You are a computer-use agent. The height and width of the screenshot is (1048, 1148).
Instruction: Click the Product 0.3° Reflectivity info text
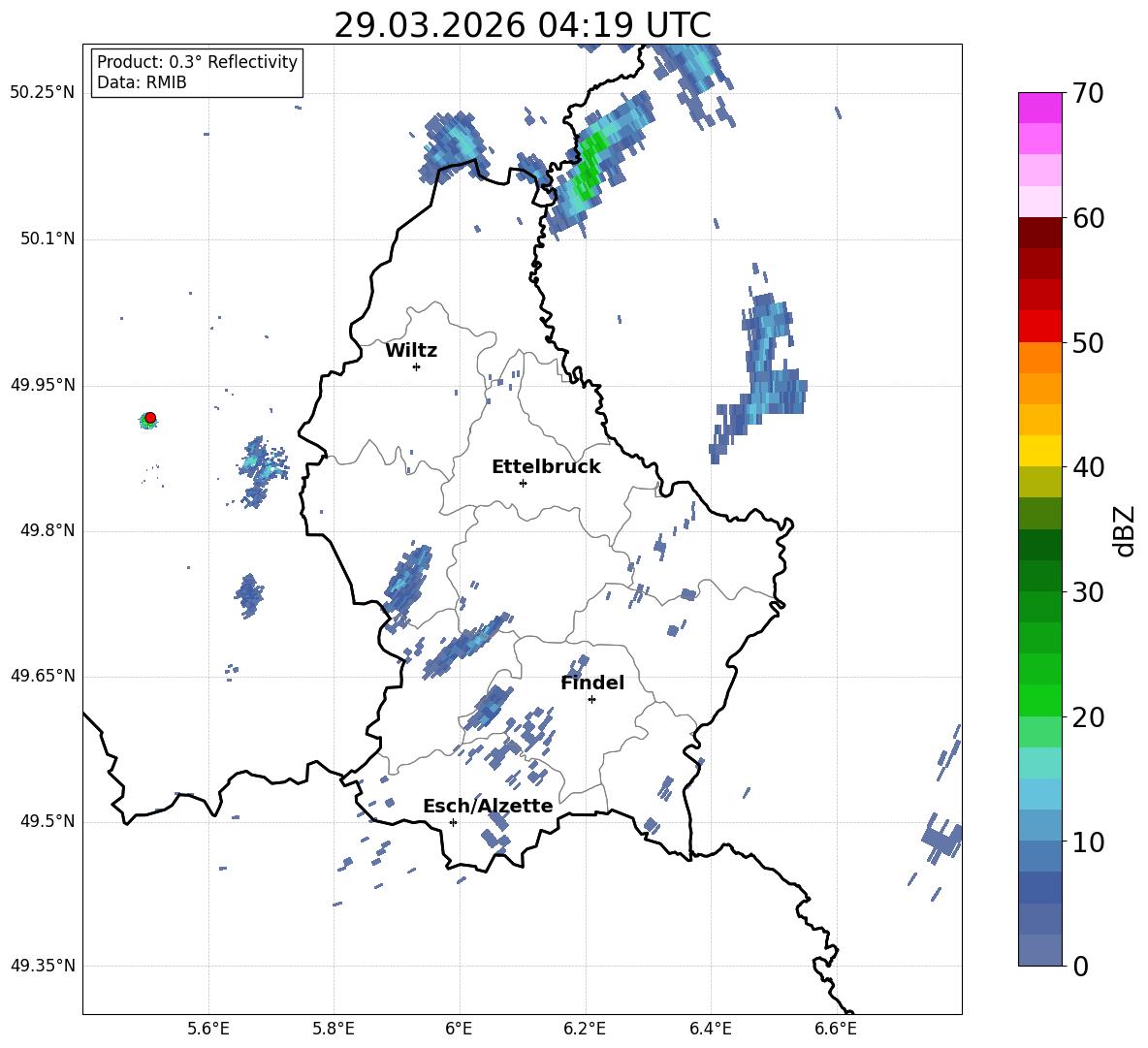point(197,62)
